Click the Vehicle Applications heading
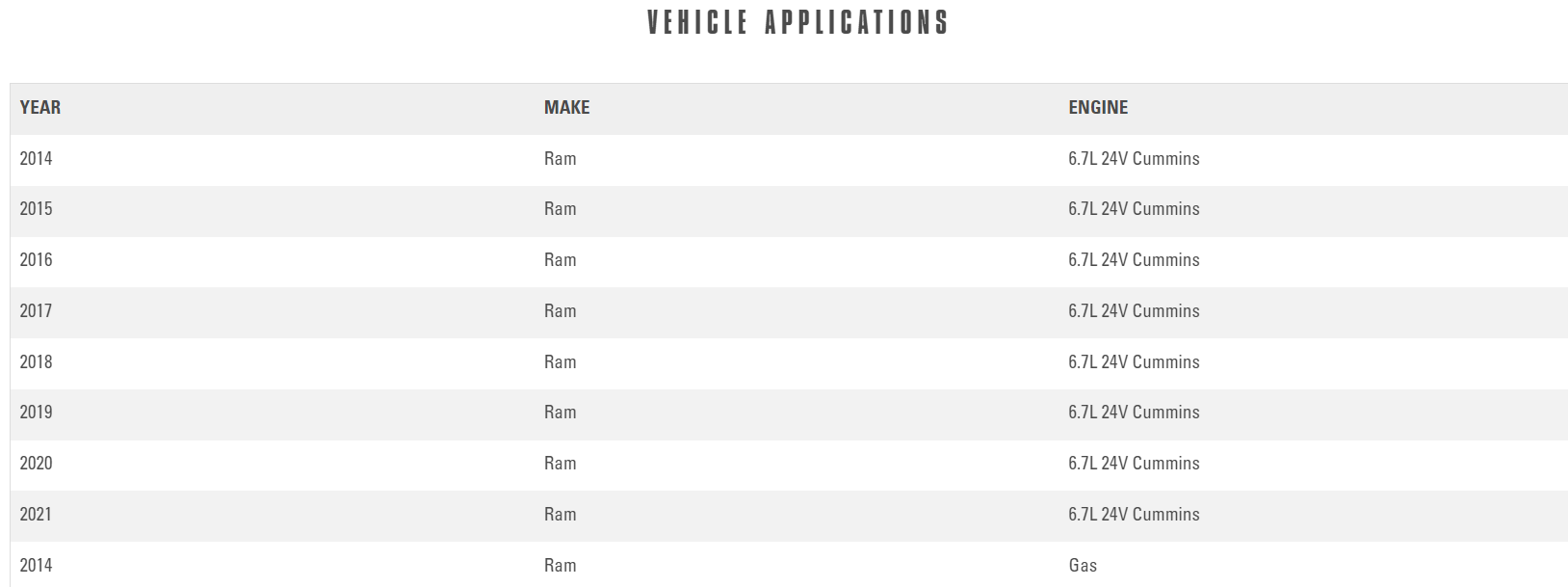Viewport: 1568px width, 587px height. point(797,22)
